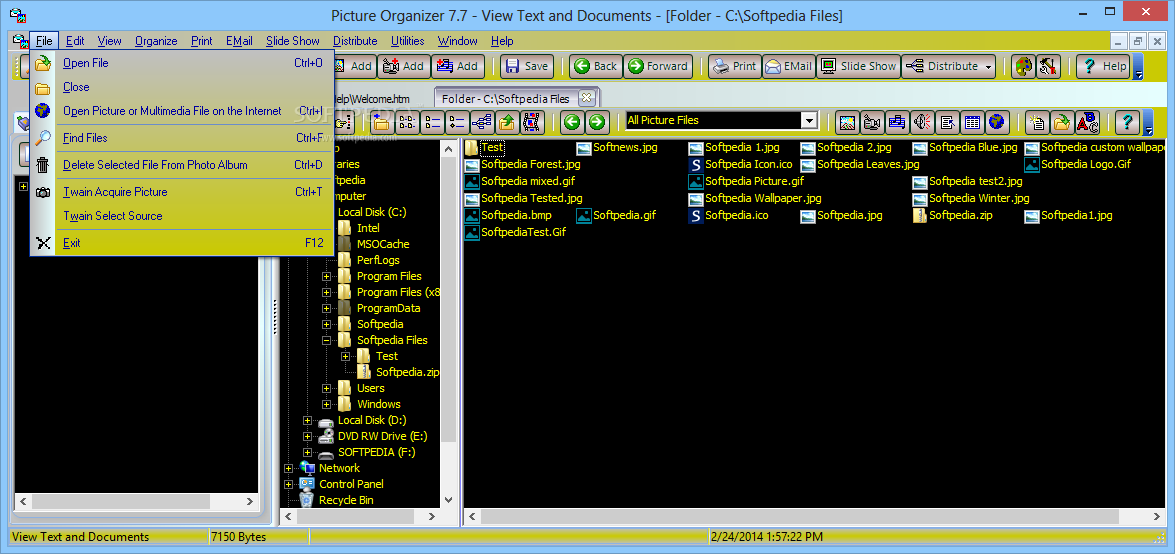Choose Open File from the File menu
The width and height of the screenshot is (1175, 554).
click(181, 63)
